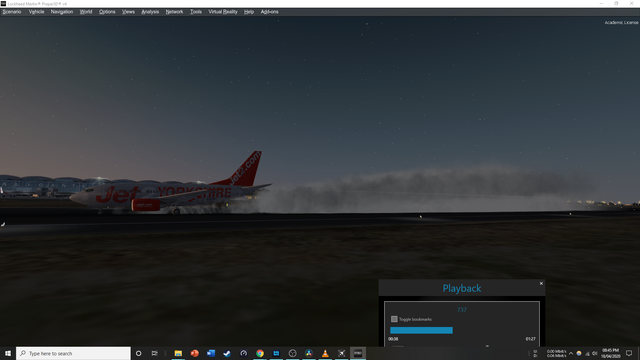Click the Playback progress bar
Screen dimensions: 640x360
421,330
